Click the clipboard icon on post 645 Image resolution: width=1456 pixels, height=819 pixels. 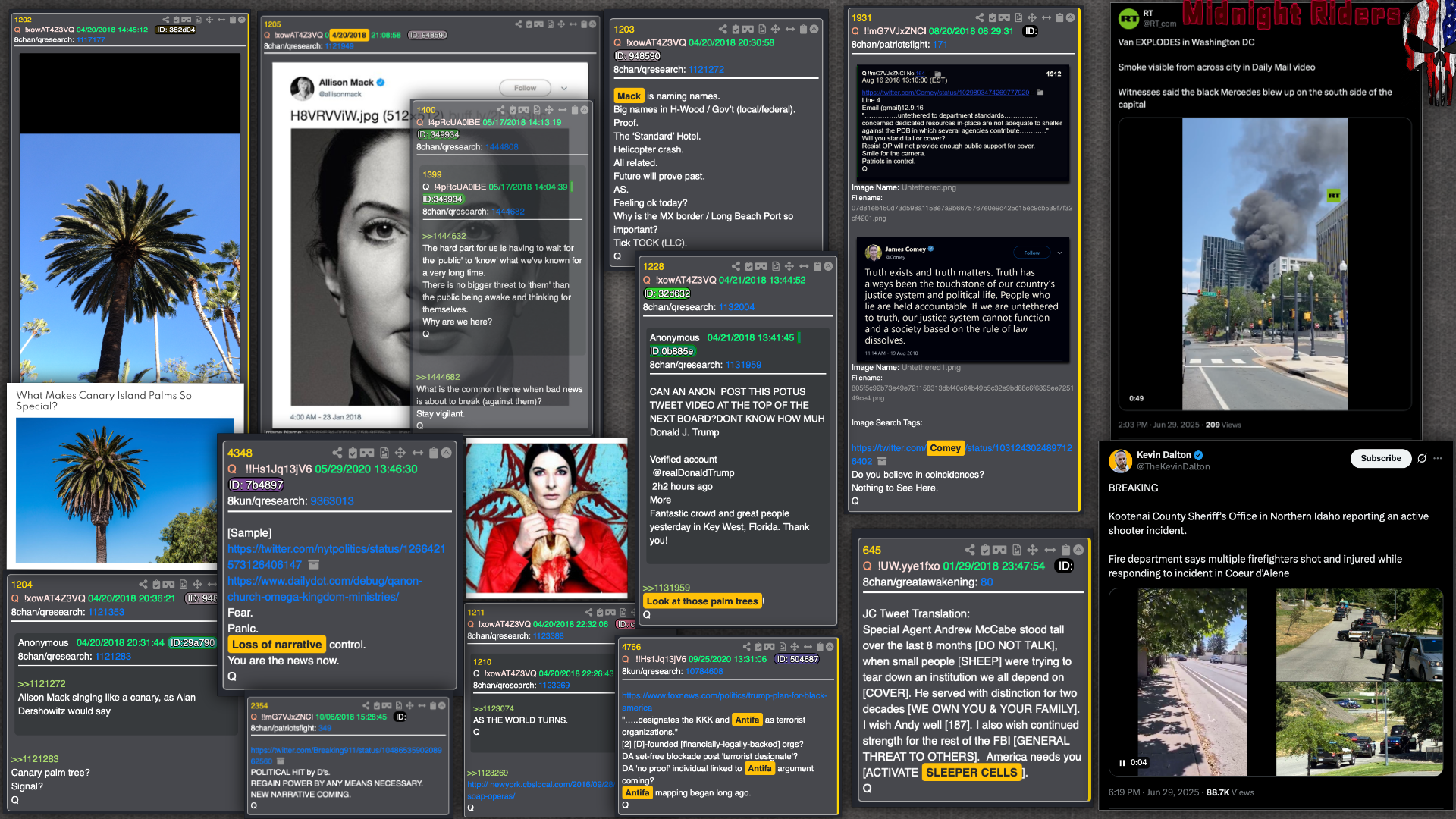click(x=1065, y=550)
